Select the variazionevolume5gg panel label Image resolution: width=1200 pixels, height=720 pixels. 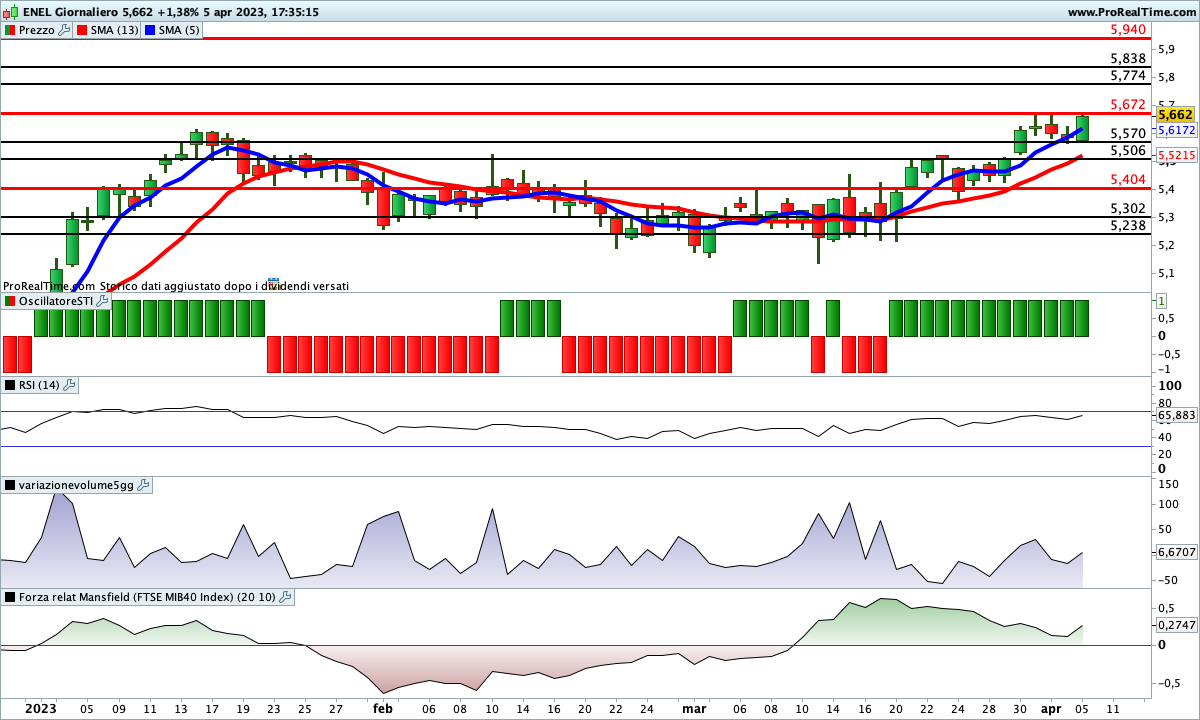pyautogui.click(x=76, y=485)
